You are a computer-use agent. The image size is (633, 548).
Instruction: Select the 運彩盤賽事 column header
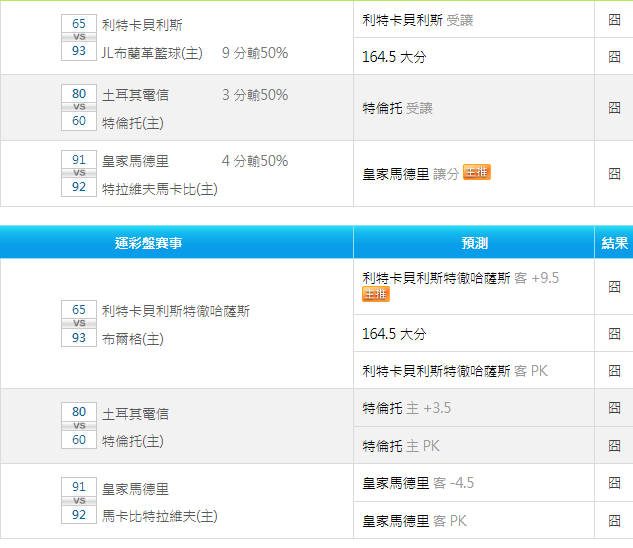176,243
